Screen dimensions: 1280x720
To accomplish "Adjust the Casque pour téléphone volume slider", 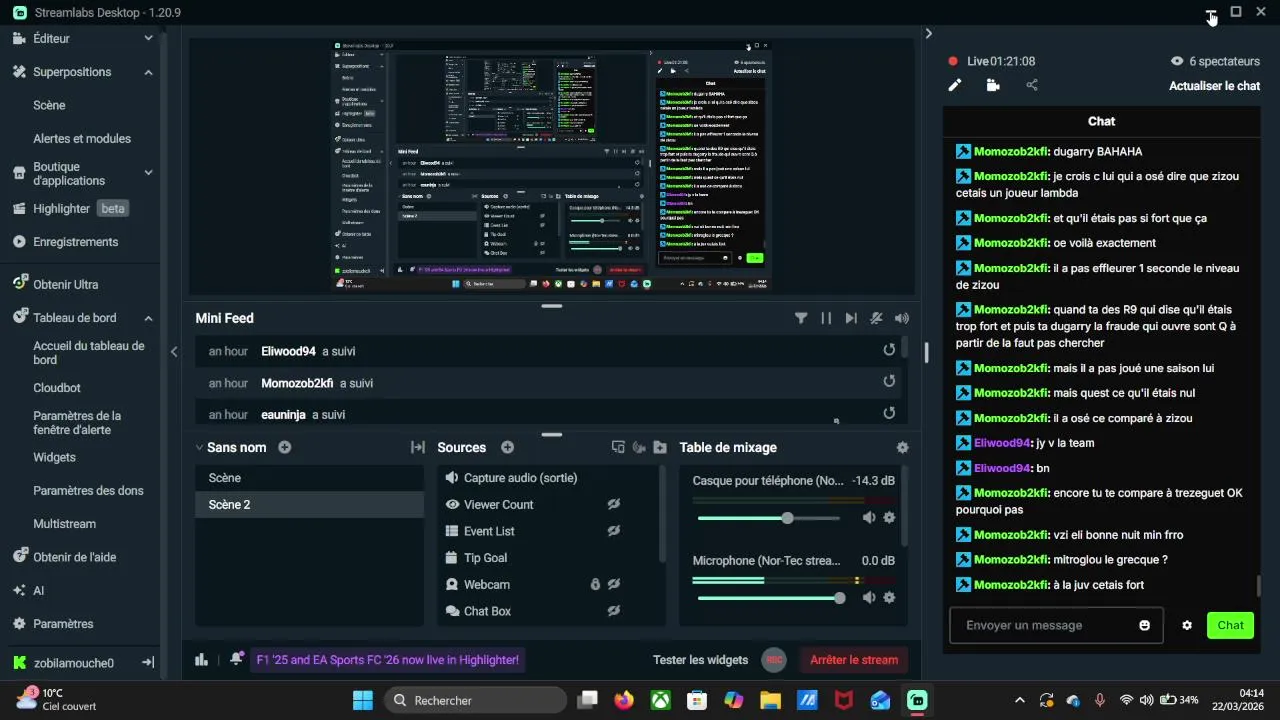I will (x=769, y=518).
